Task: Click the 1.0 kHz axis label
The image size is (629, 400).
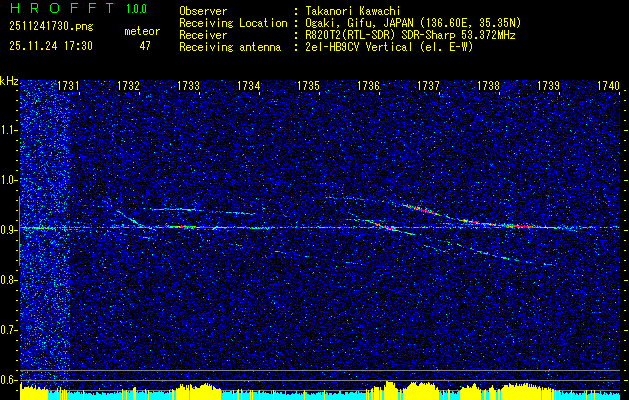Action: click(8, 180)
